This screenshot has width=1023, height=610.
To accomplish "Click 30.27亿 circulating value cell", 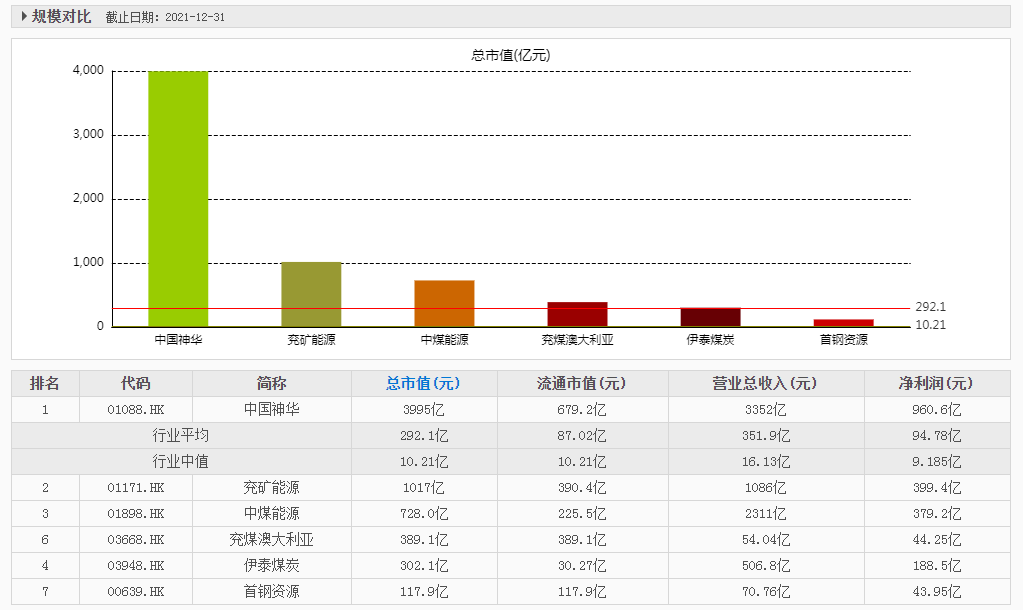I will pyautogui.click(x=582, y=566).
